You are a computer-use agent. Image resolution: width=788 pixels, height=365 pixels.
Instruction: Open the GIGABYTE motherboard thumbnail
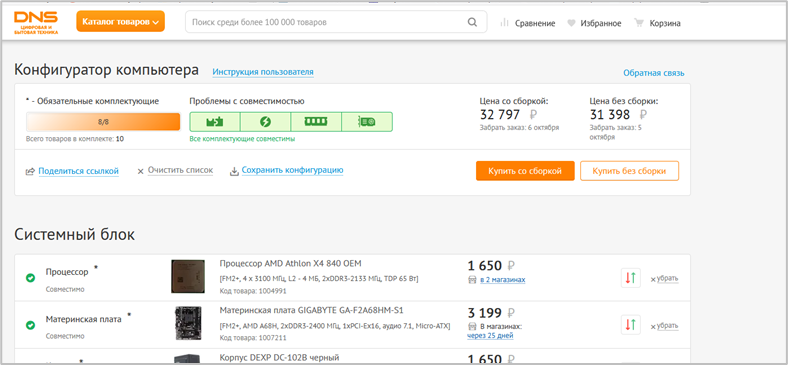point(188,323)
